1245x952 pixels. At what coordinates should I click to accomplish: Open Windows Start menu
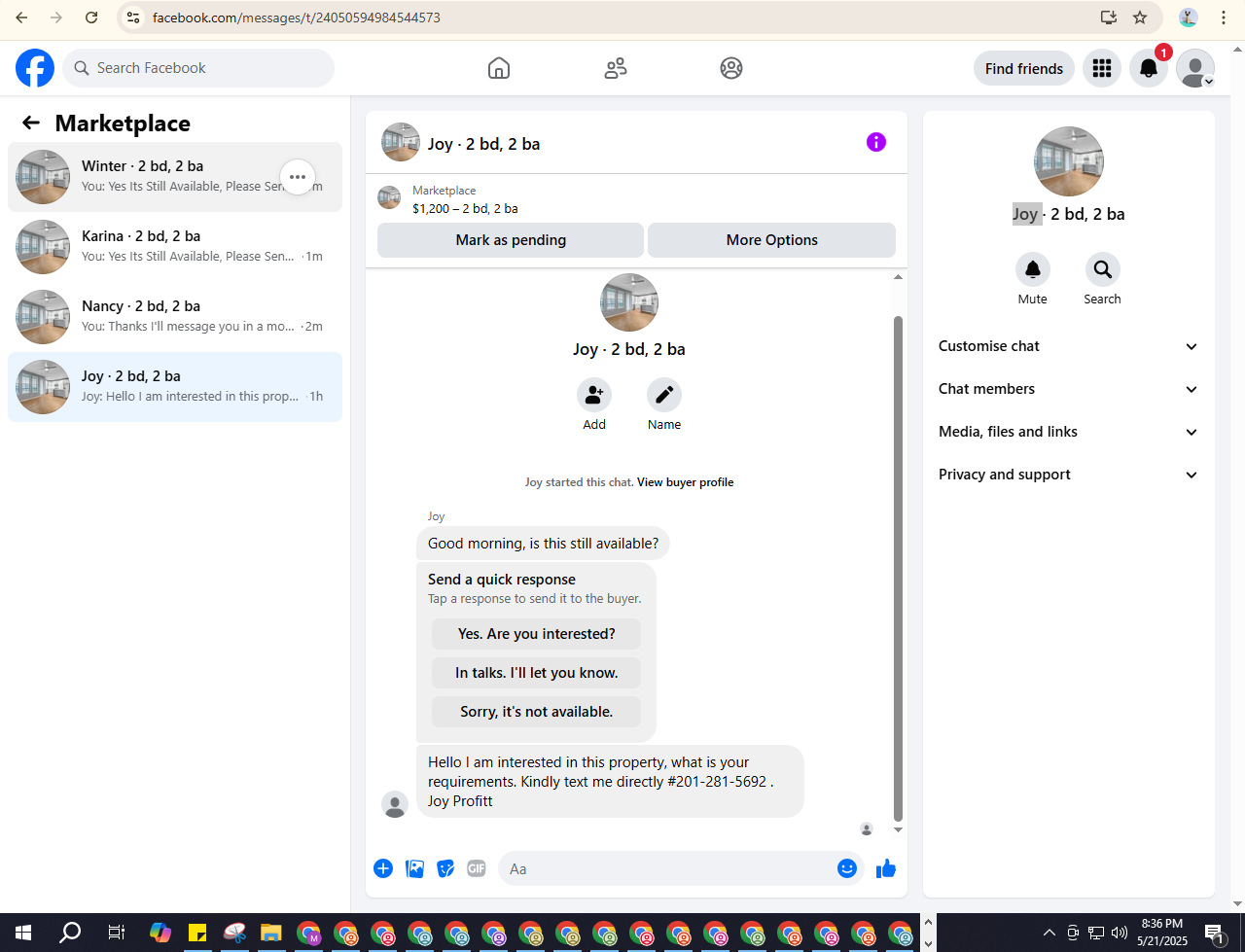point(23,933)
